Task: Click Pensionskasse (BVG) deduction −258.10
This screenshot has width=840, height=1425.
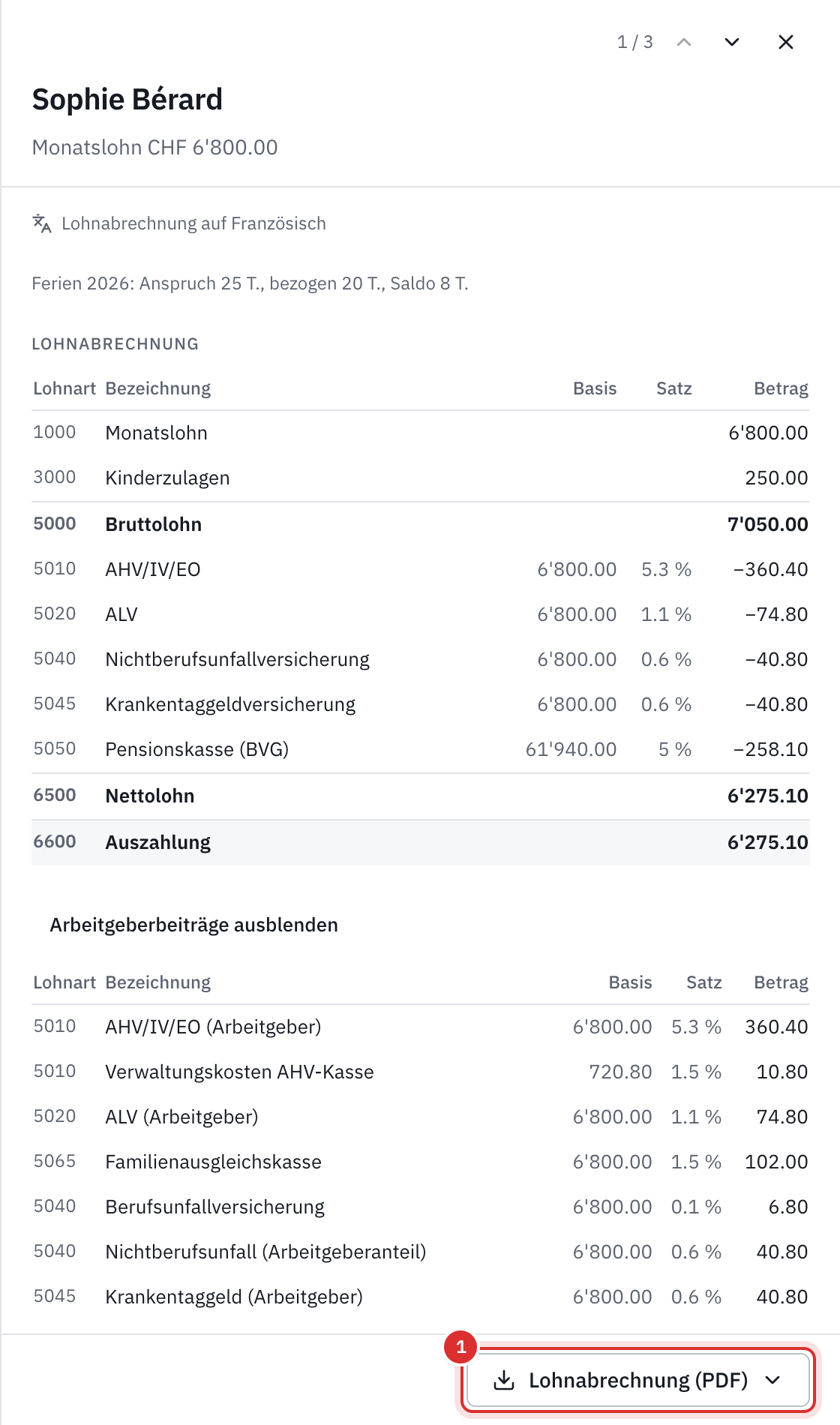Action: click(x=770, y=749)
